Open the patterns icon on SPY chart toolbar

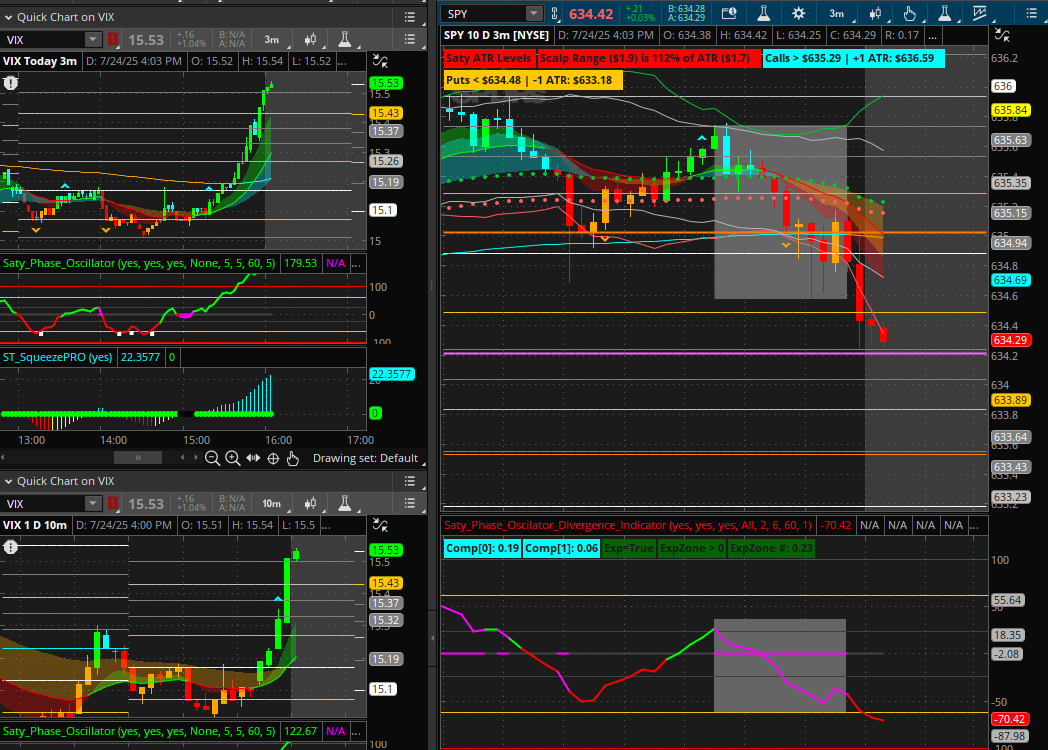[980, 13]
